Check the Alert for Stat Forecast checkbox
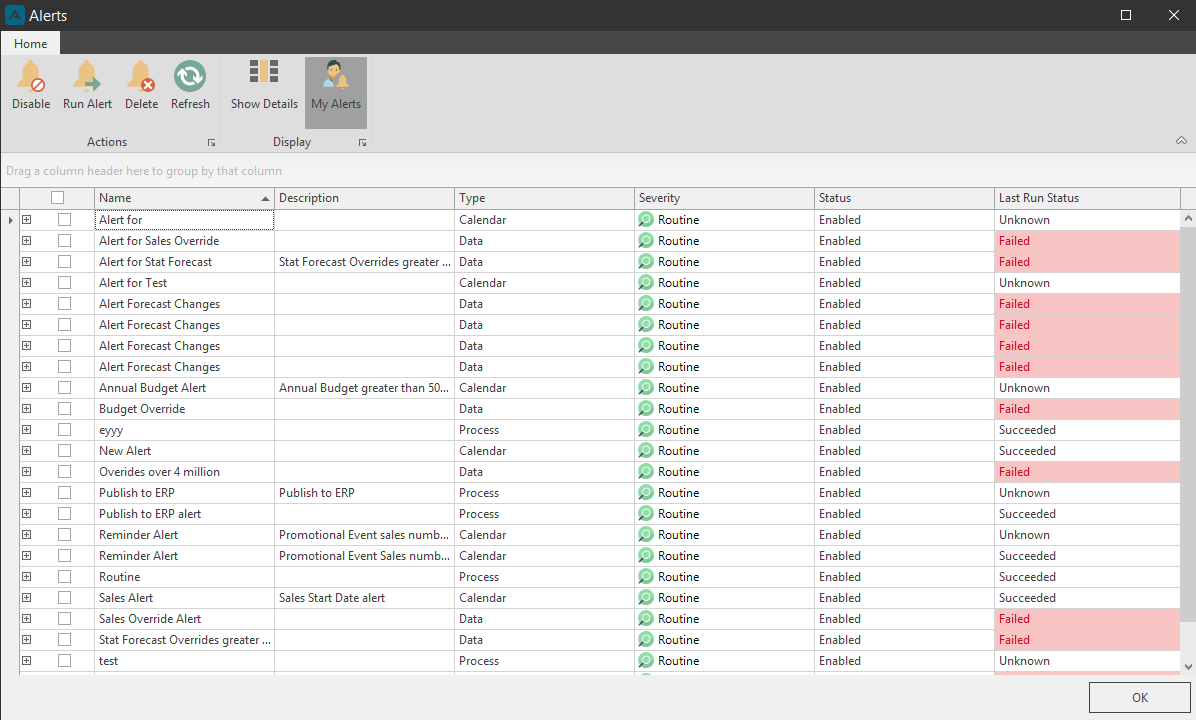The image size is (1196, 720). coord(64,262)
